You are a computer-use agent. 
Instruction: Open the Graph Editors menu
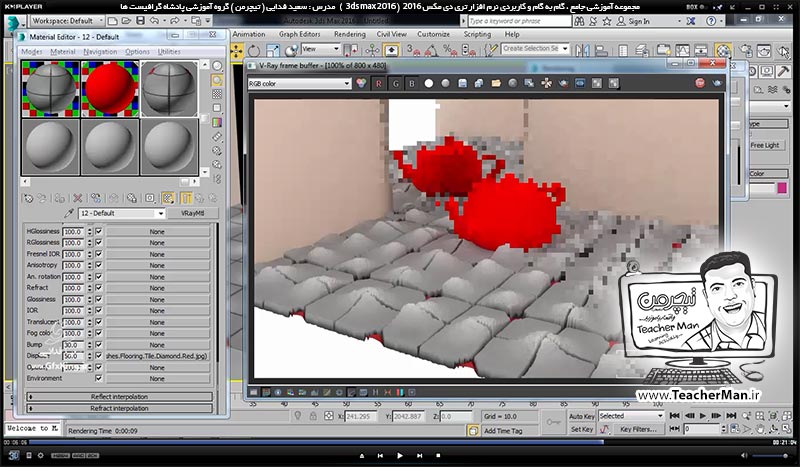click(299, 34)
